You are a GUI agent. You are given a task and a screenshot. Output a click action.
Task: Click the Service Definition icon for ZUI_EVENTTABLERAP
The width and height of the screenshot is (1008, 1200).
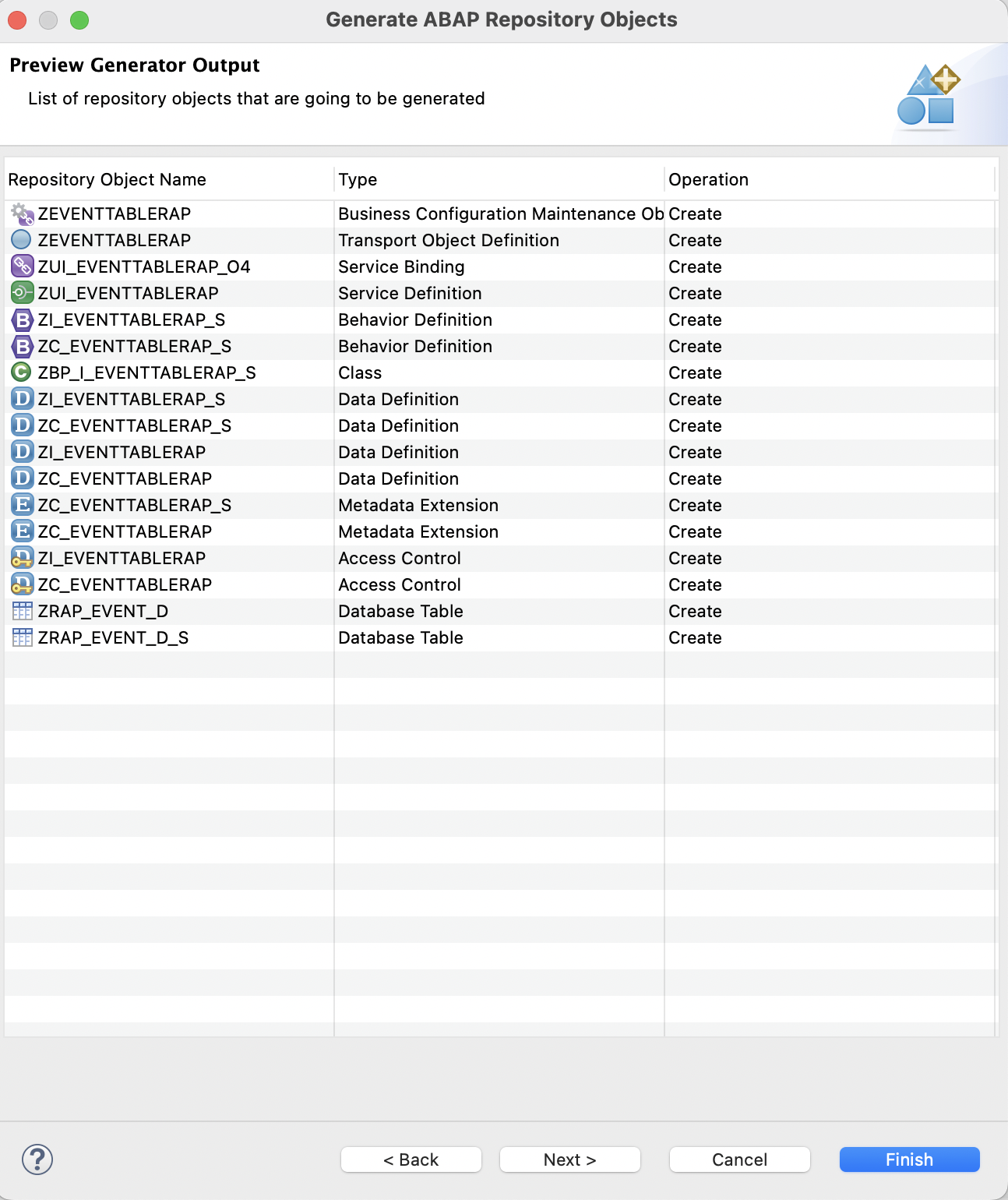tap(22, 293)
